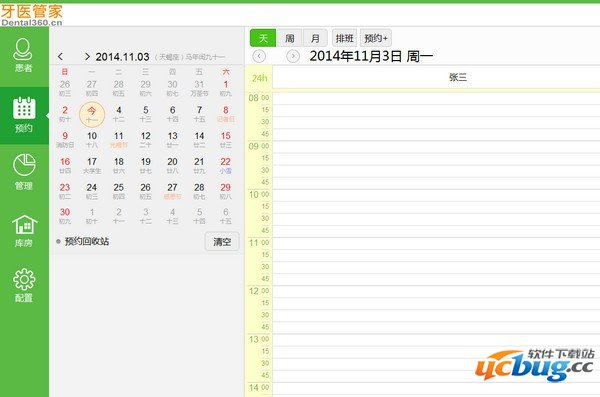Viewport: 600px width, 397px height.
Task: Switch to 周 week view
Action: (x=289, y=38)
